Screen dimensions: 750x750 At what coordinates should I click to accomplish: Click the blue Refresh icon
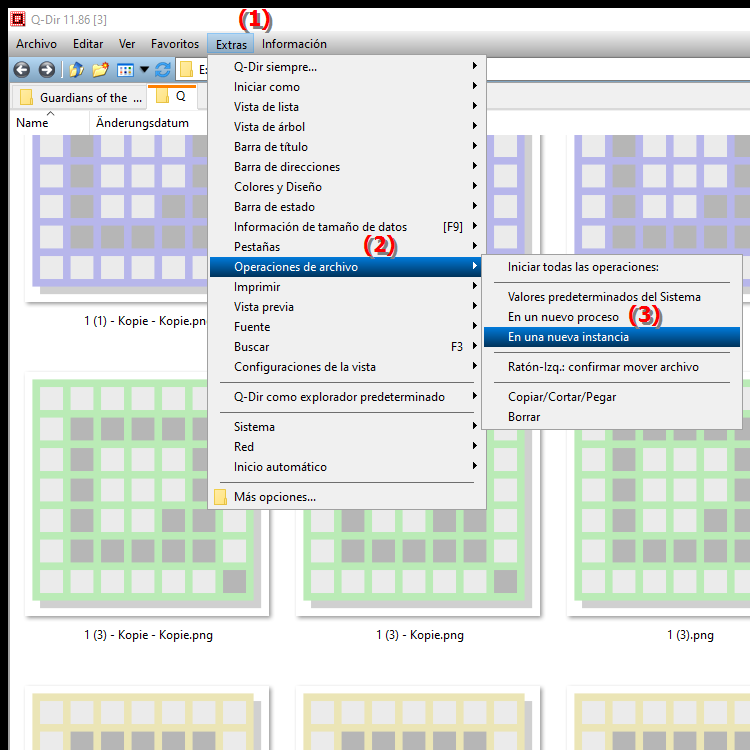click(163, 70)
